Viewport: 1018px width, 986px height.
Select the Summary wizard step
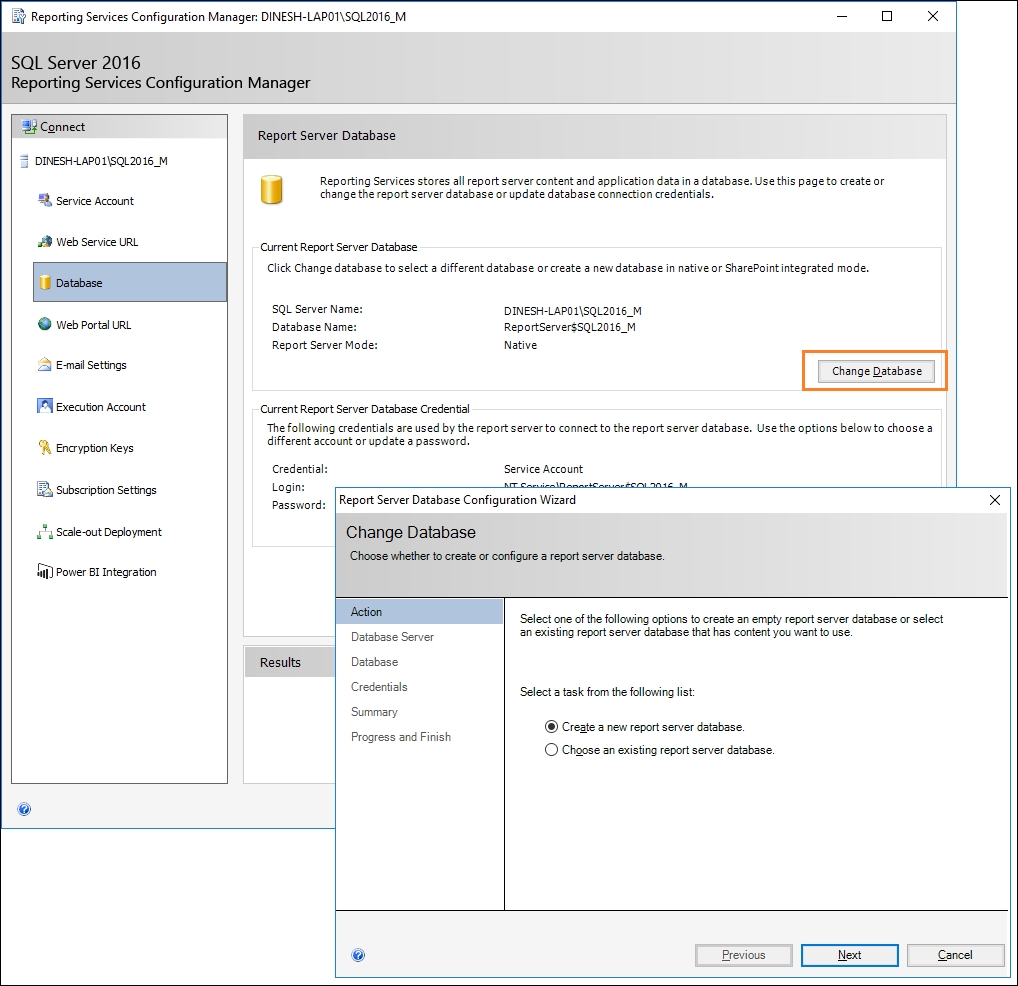(x=374, y=711)
